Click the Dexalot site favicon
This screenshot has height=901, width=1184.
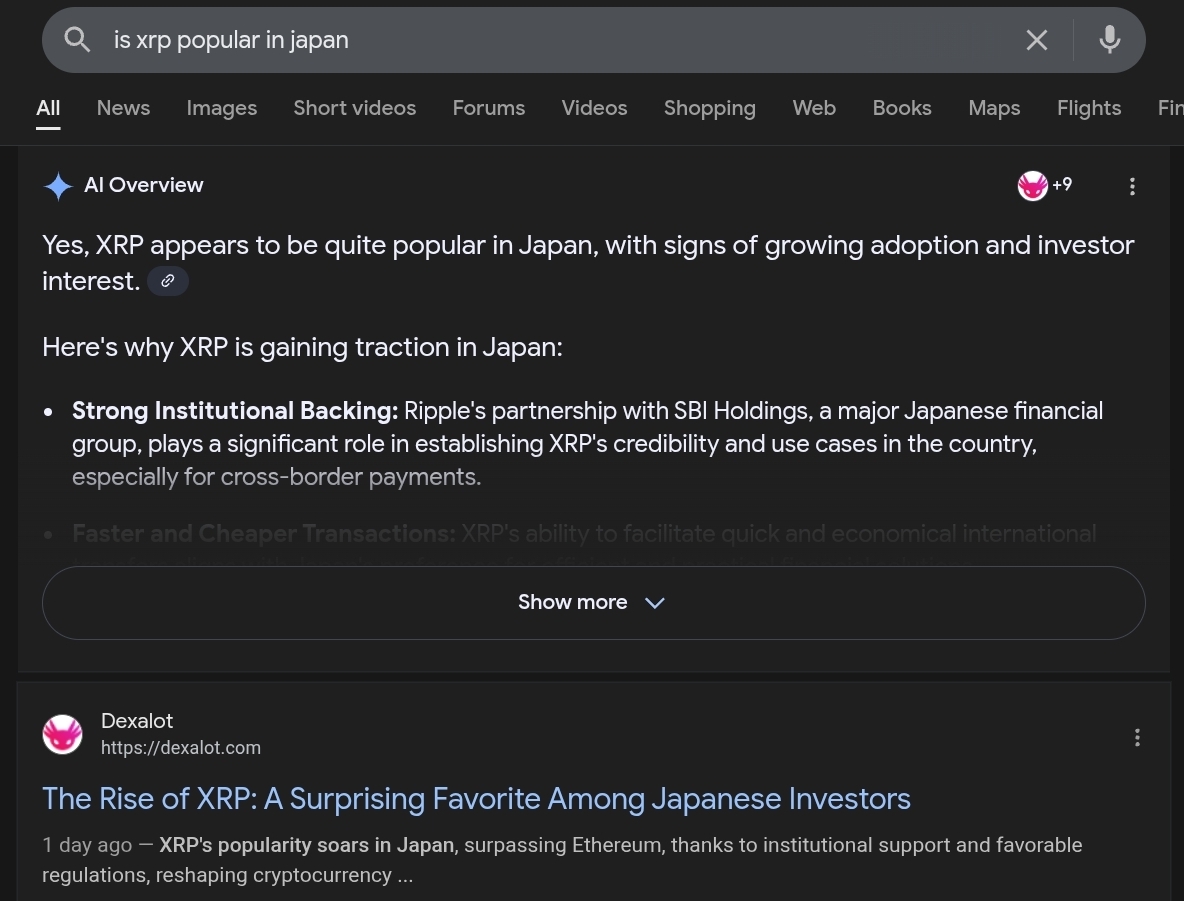[x=62, y=734]
